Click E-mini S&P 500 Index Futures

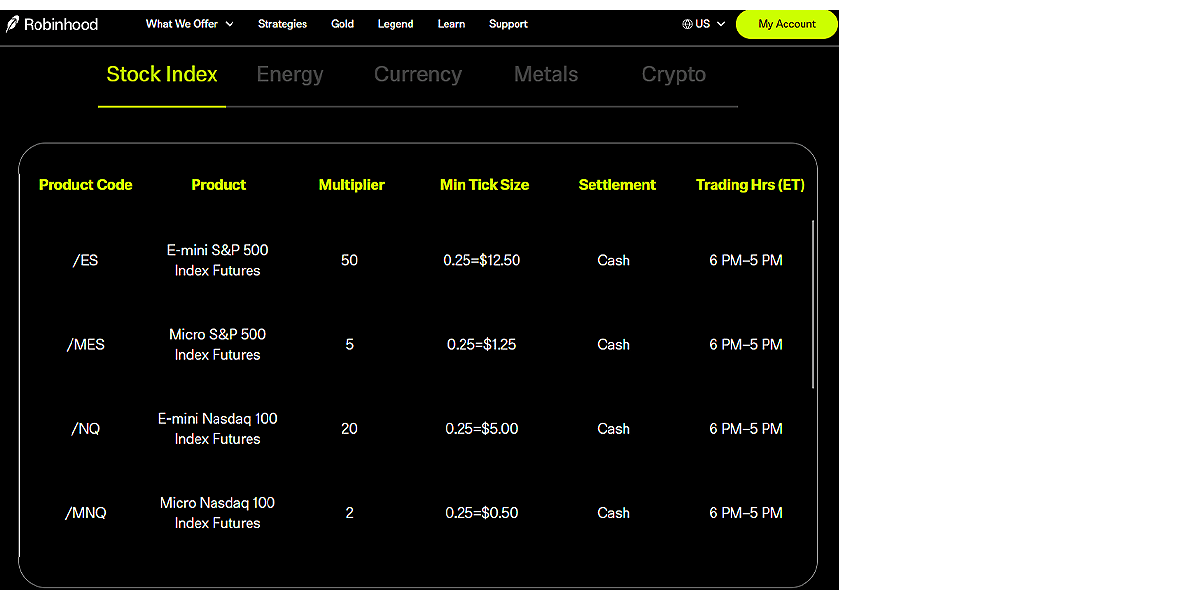click(217, 260)
